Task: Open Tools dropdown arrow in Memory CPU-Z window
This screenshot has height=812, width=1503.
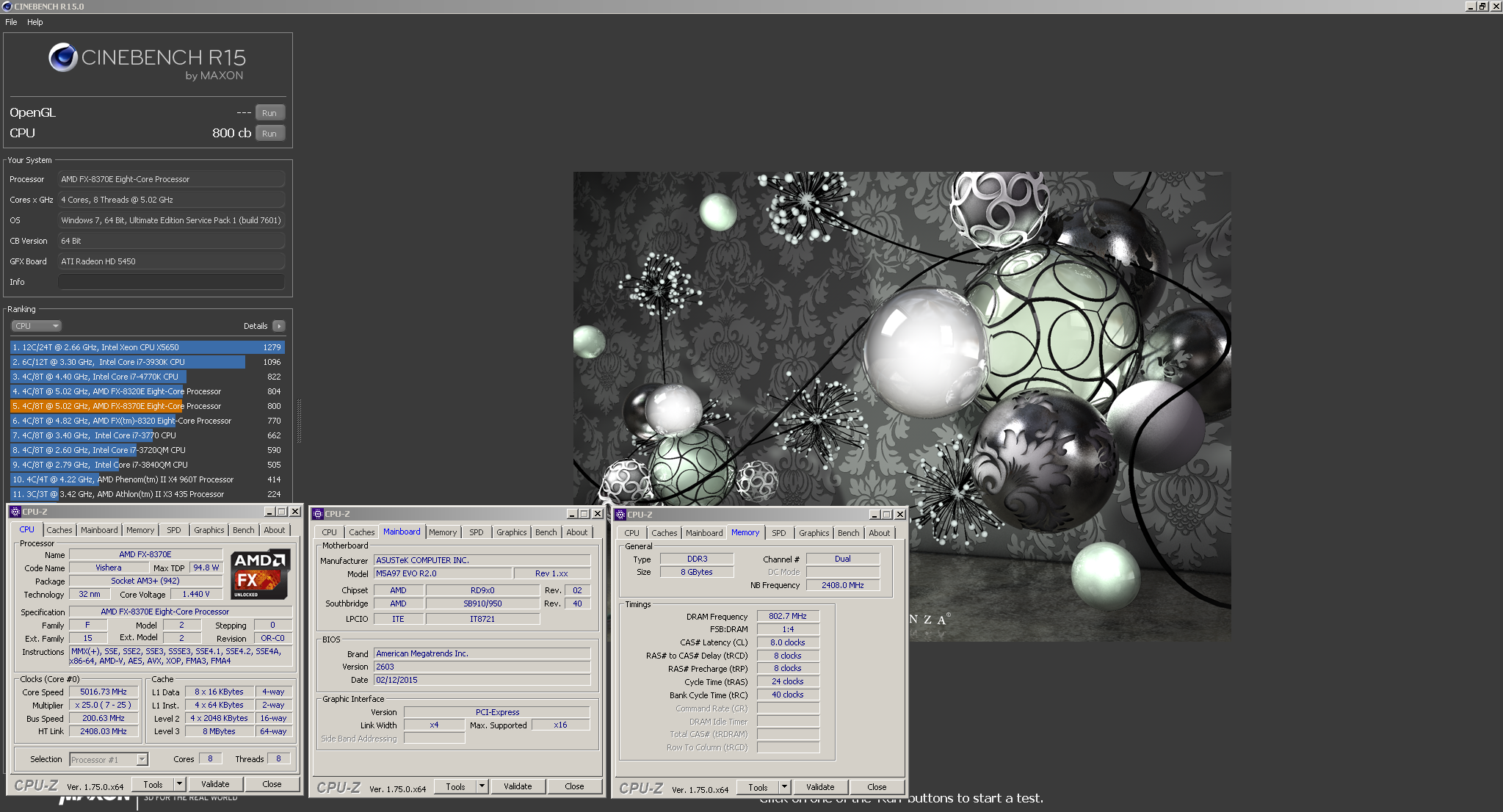Action: point(784,787)
